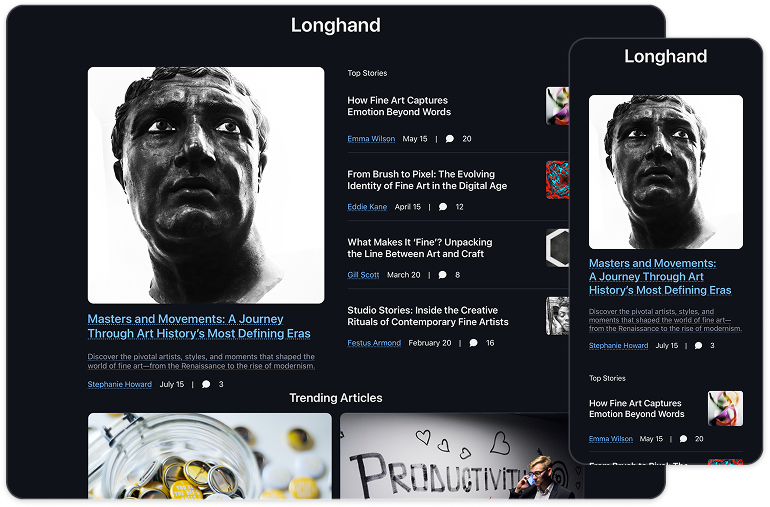
Task: Open How Fine Art Captures Emotion story in mobile view
Action: pyautogui.click(x=636, y=408)
